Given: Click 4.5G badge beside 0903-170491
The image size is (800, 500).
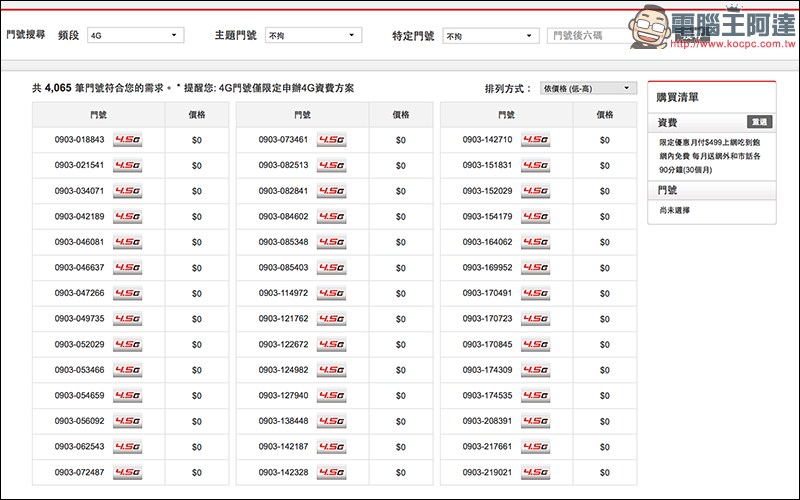Looking at the screenshot, I should (x=536, y=293).
